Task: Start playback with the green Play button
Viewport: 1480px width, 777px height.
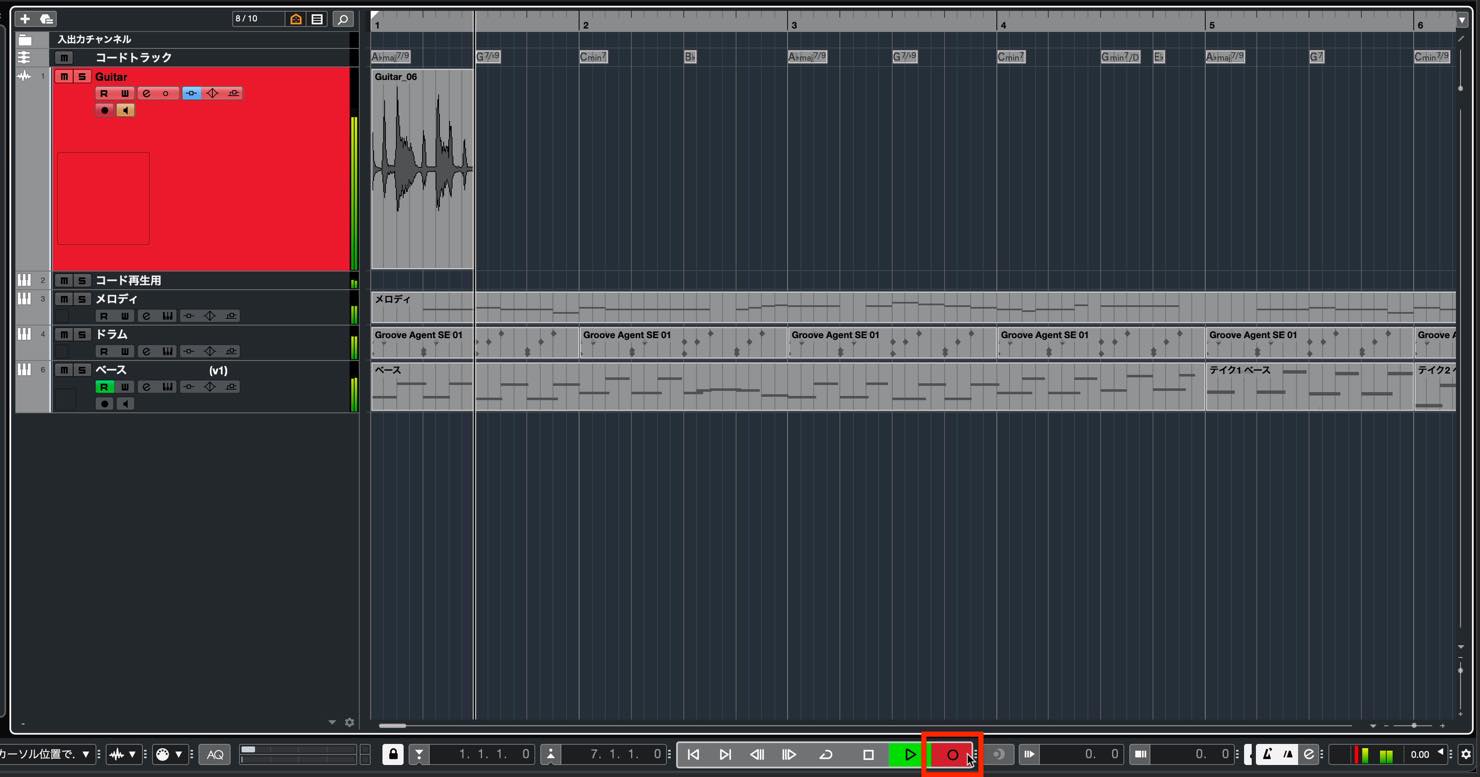Action: (x=908, y=755)
